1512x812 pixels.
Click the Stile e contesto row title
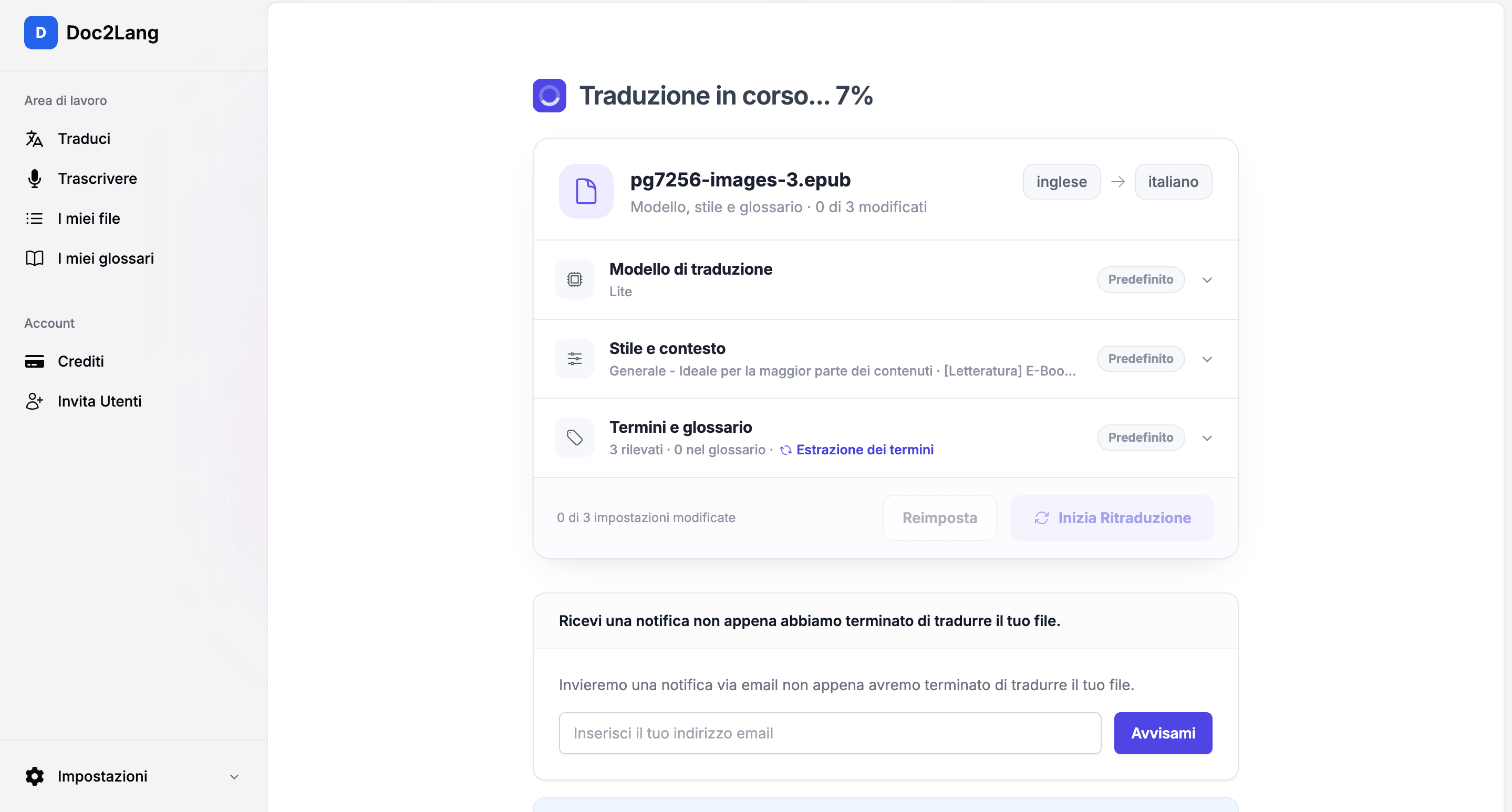click(667, 349)
